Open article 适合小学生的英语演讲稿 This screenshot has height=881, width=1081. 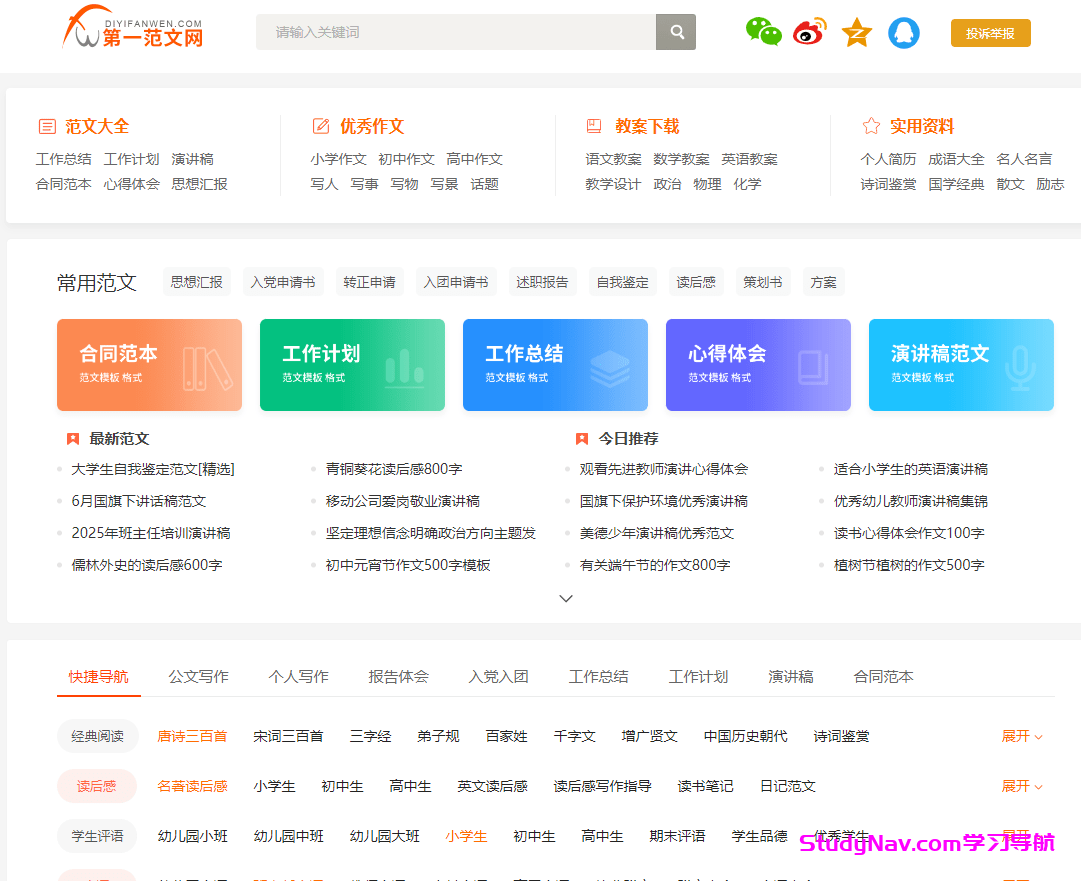(x=911, y=469)
